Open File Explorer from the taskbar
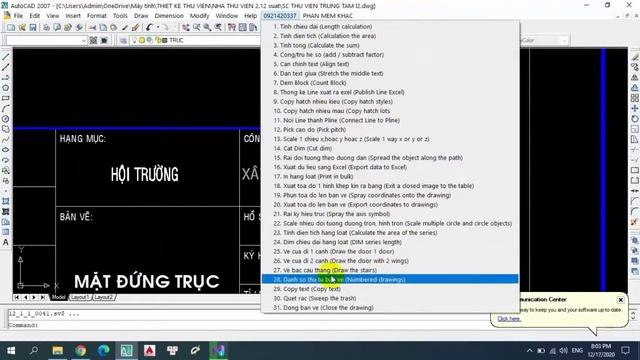640x360 pixels. [58, 351]
